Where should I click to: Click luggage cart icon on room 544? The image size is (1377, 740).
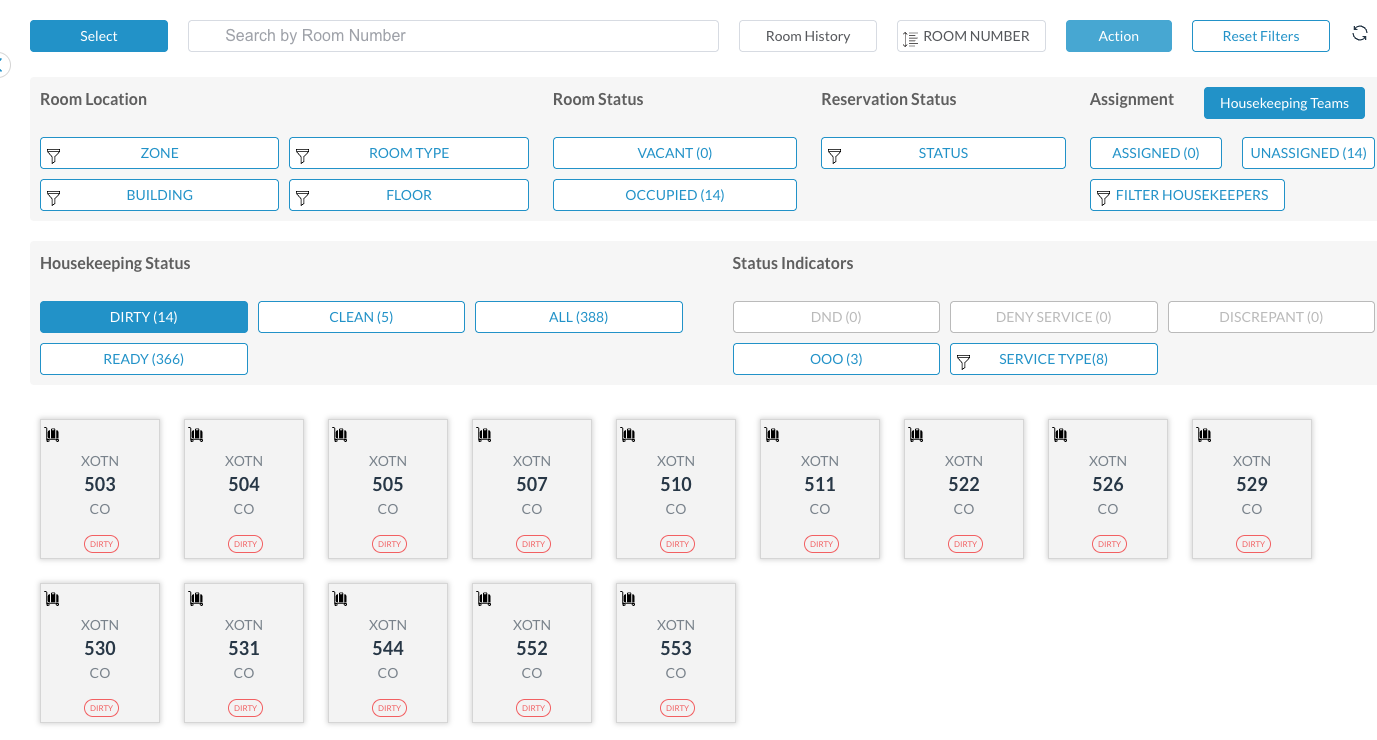point(341,598)
